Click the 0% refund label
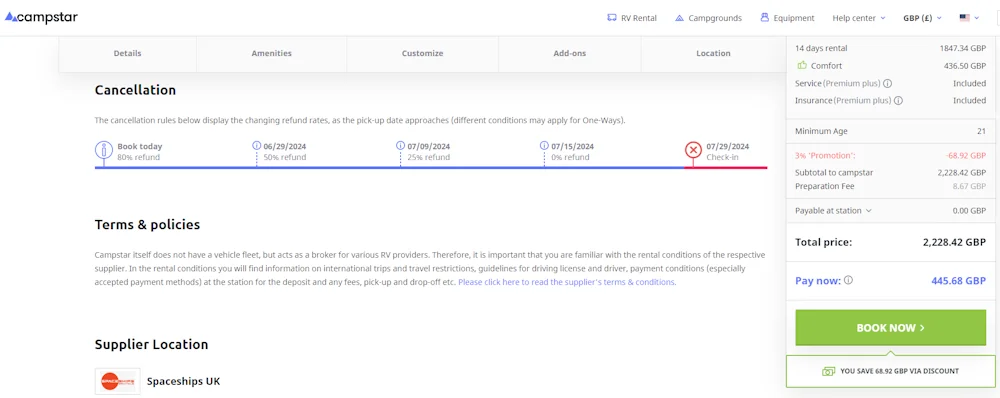Image resolution: width=1000 pixels, height=398 pixels. (570, 157)
